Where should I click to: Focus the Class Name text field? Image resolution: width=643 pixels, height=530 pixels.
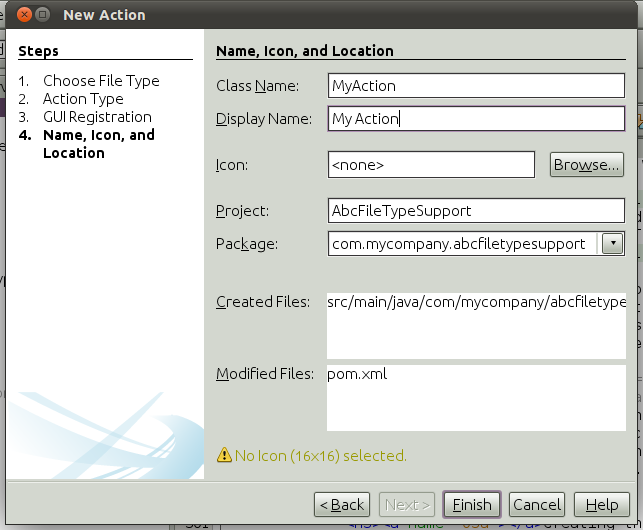[475, 86]
